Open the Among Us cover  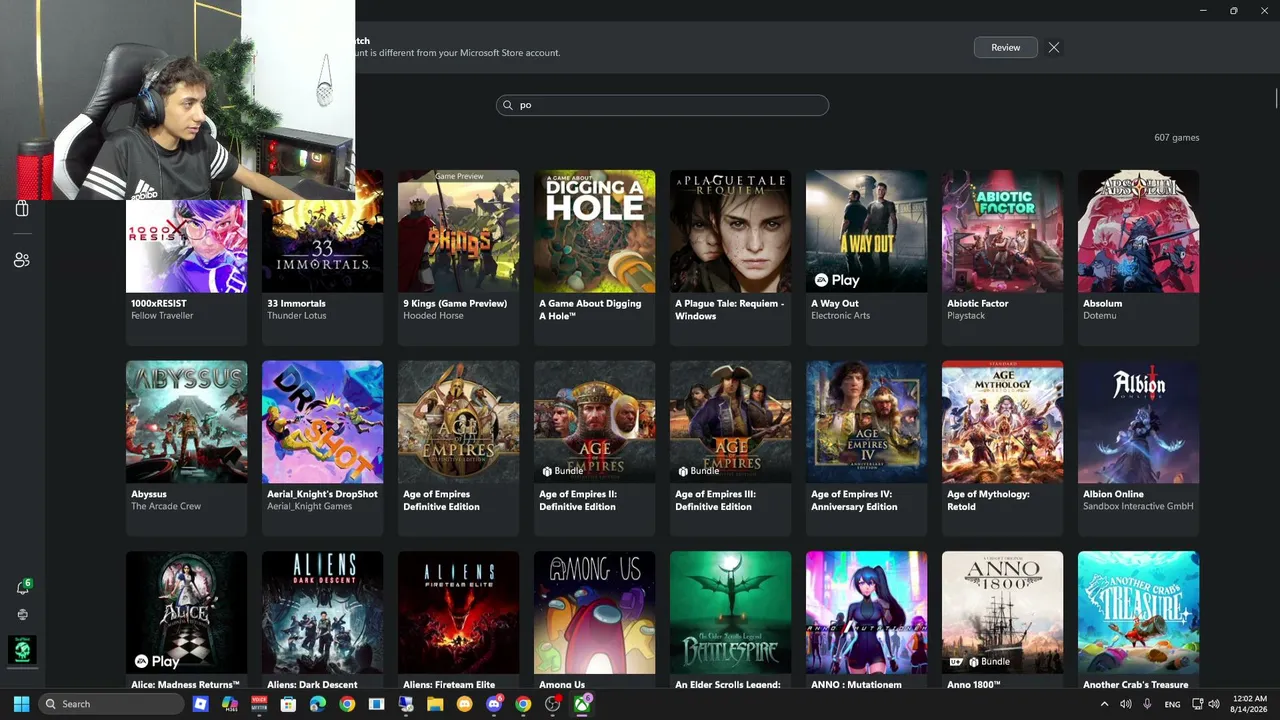(x=594, y=613)
